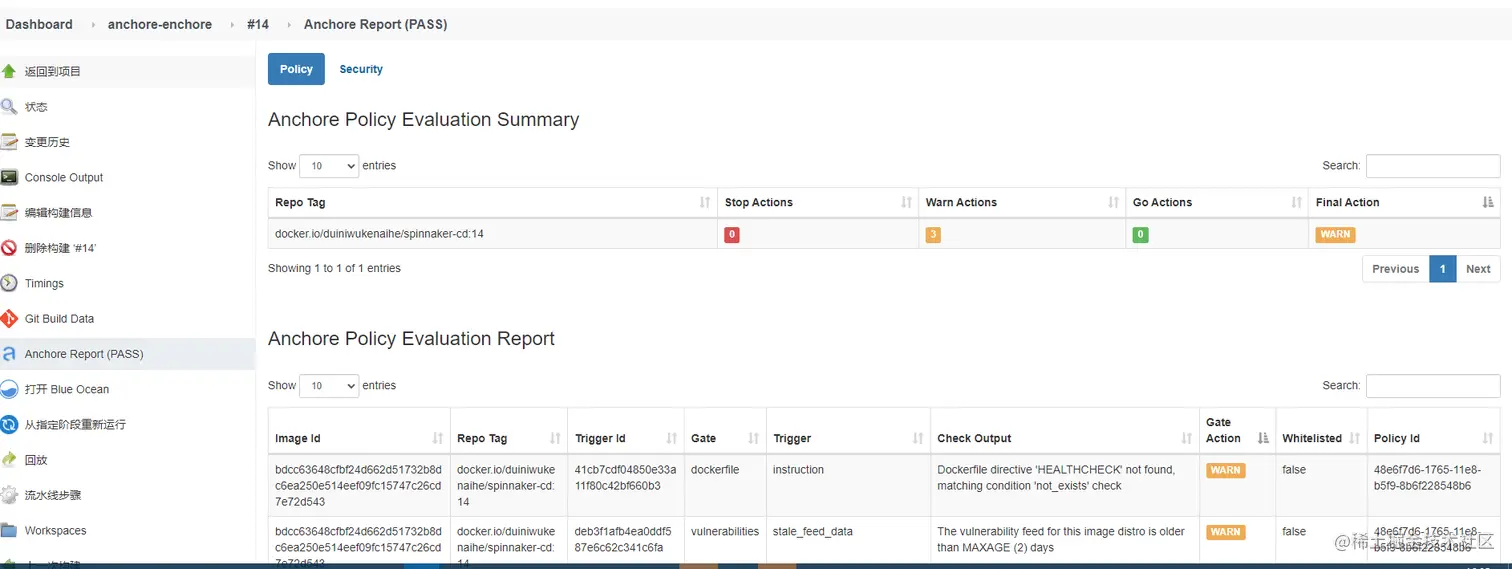Click docker.io/duiniwukenaihe/spinnaker-cd:14 in summary table

[x=379, y=234]
